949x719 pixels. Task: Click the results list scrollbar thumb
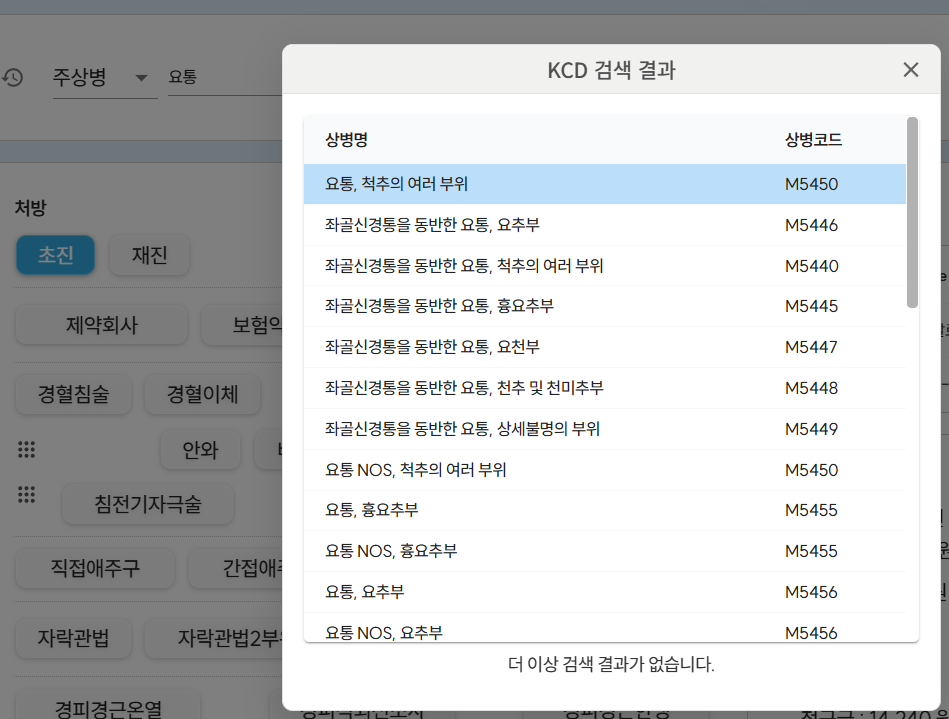[912, 212]
